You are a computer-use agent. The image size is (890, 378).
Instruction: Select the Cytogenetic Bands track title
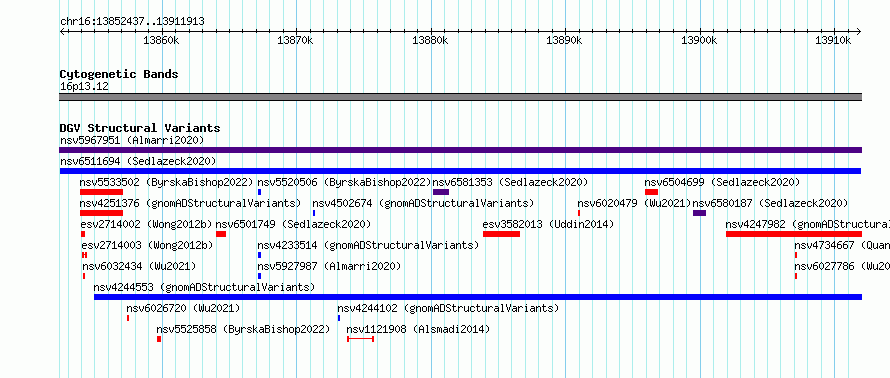119,74
